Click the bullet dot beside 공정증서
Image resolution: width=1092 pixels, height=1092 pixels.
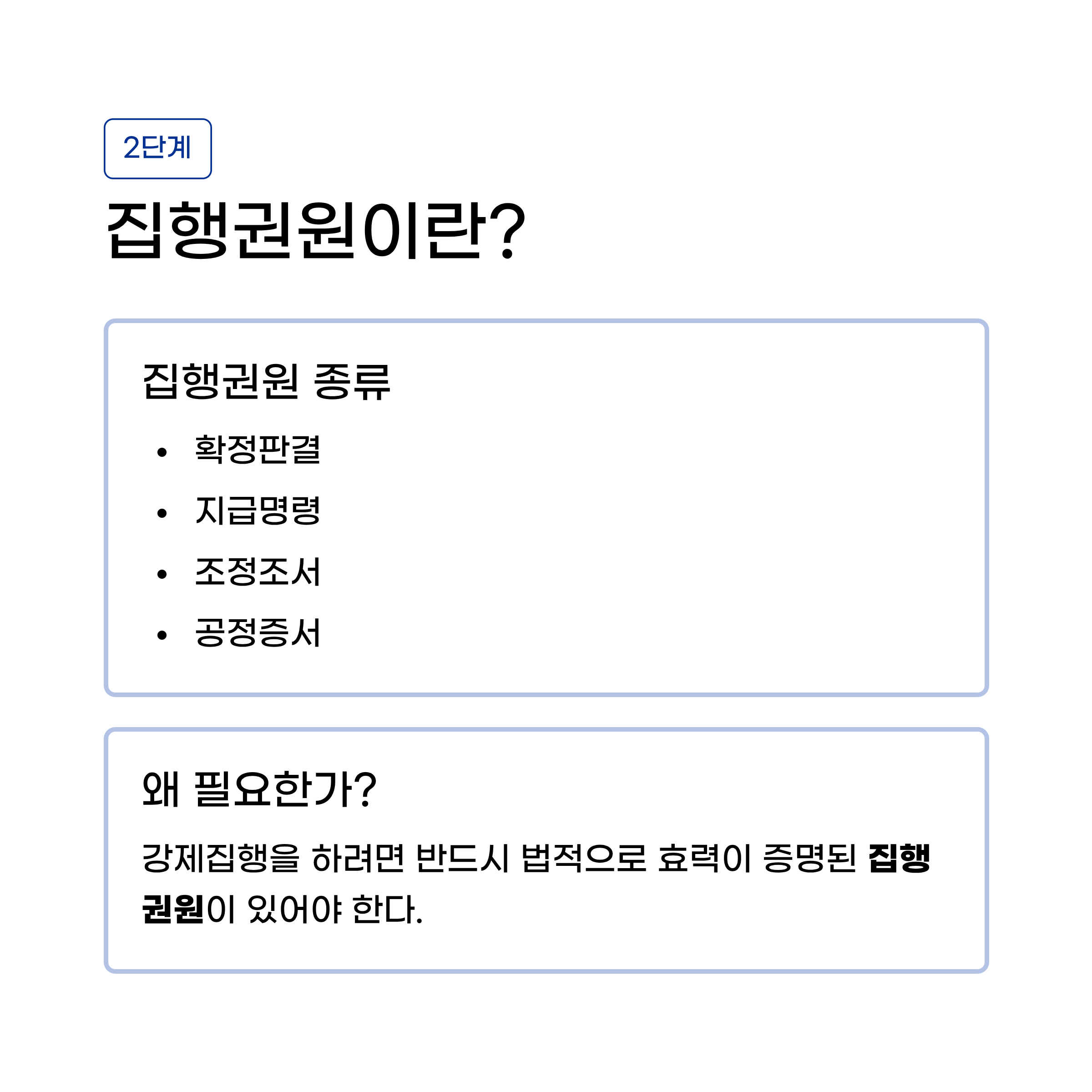(162, 635)
